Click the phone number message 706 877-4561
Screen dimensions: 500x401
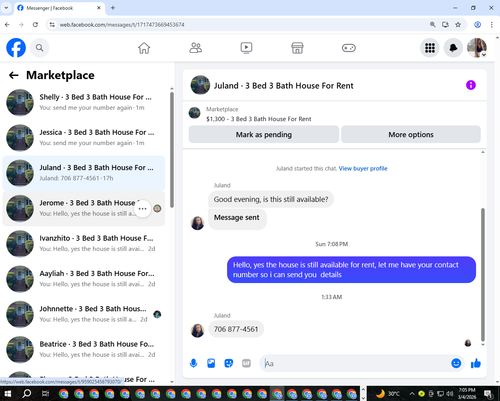236,329
